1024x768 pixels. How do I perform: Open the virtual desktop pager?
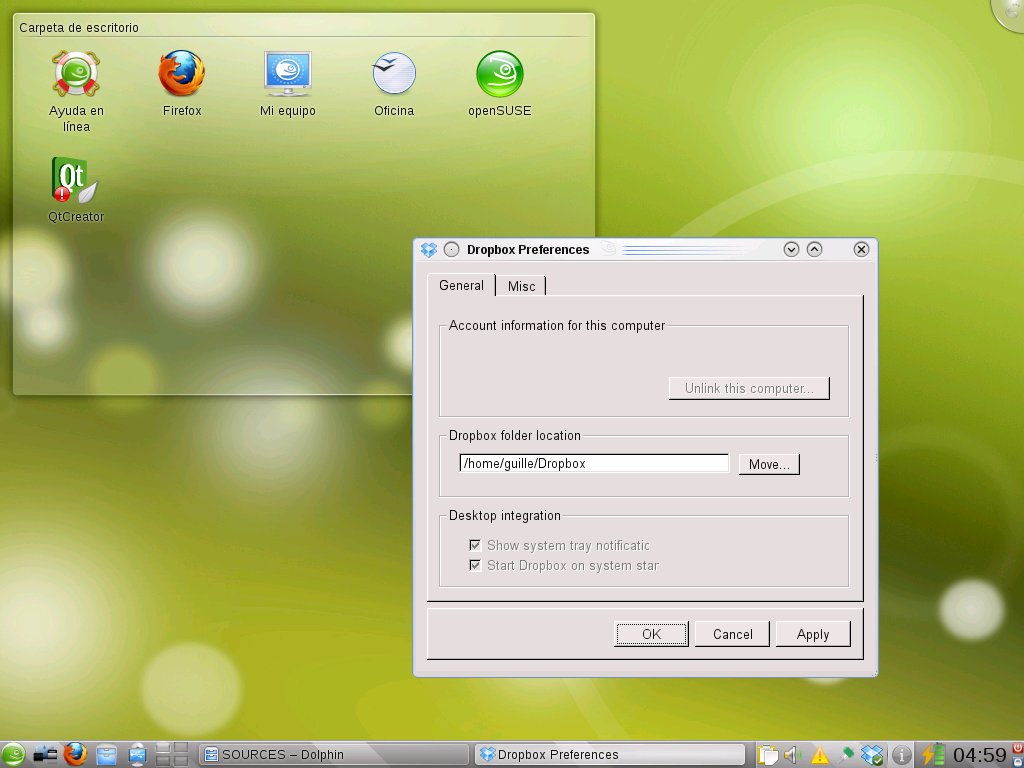coord(172,755)
